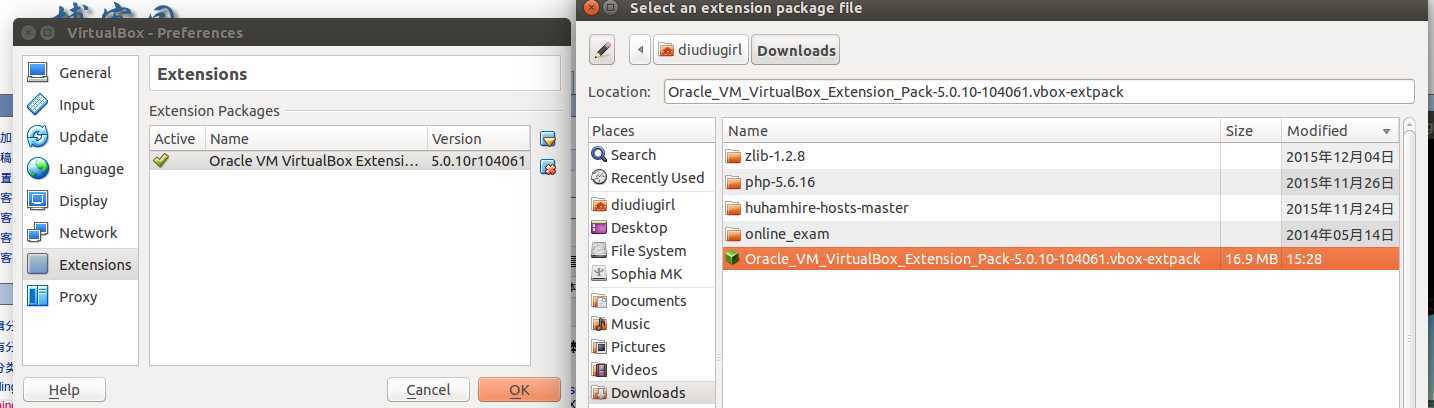
Task: Sort extension packages by Name column
Action: [x=316, y=138]
